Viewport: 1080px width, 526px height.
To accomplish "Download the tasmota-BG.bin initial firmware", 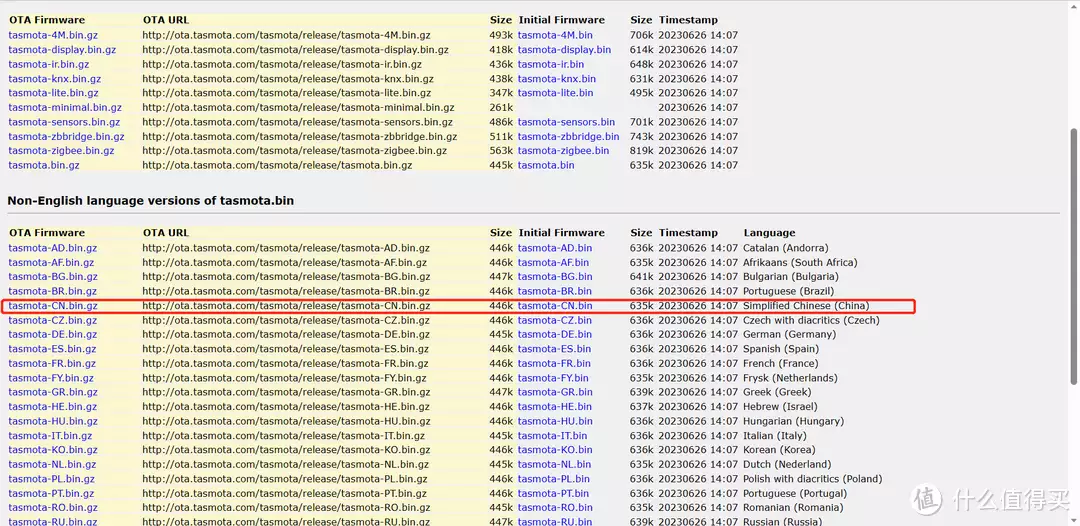I will pos(555,277).
